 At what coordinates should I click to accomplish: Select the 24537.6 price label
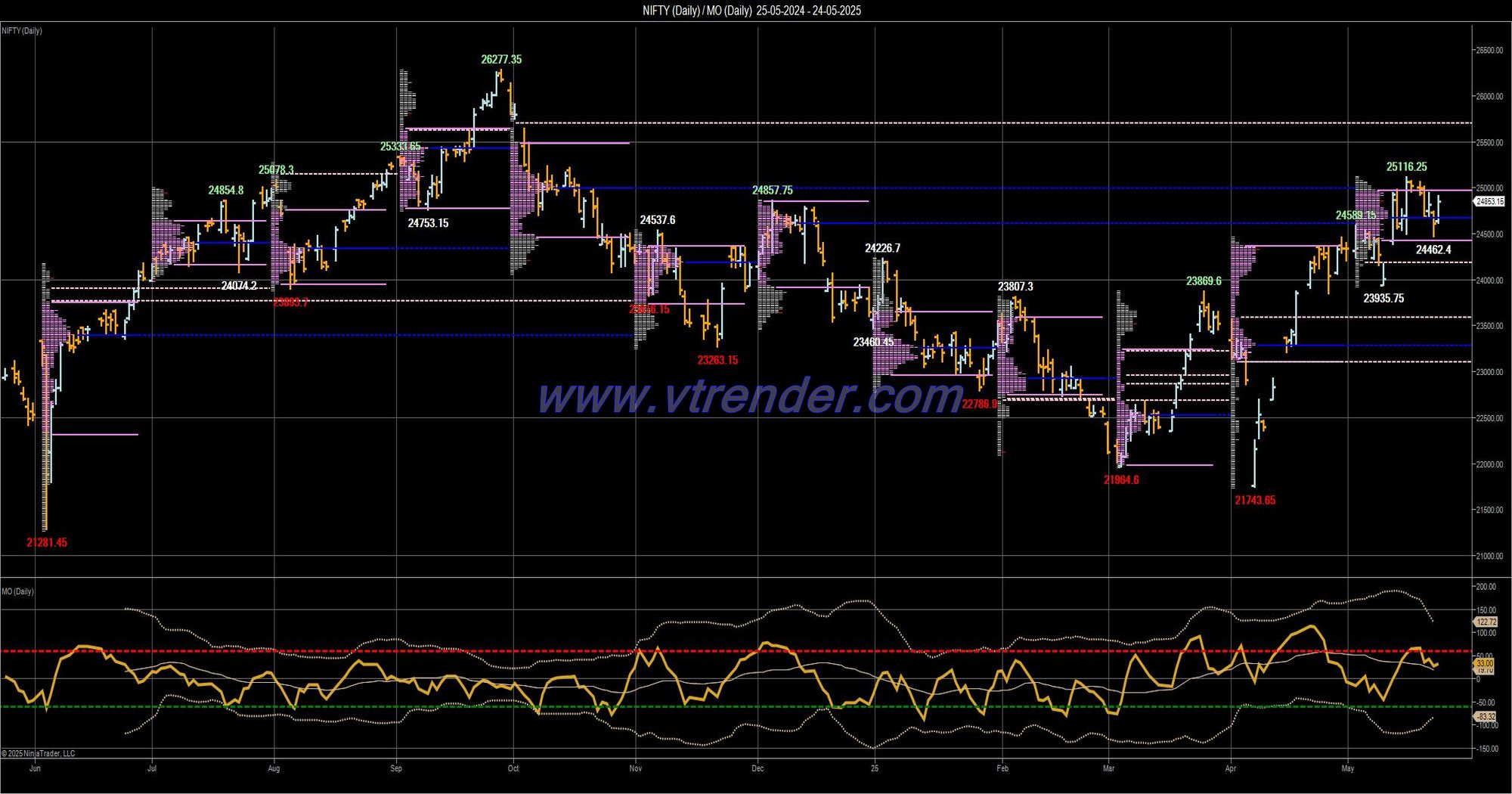pyautogui.click(x=658, y=220)
